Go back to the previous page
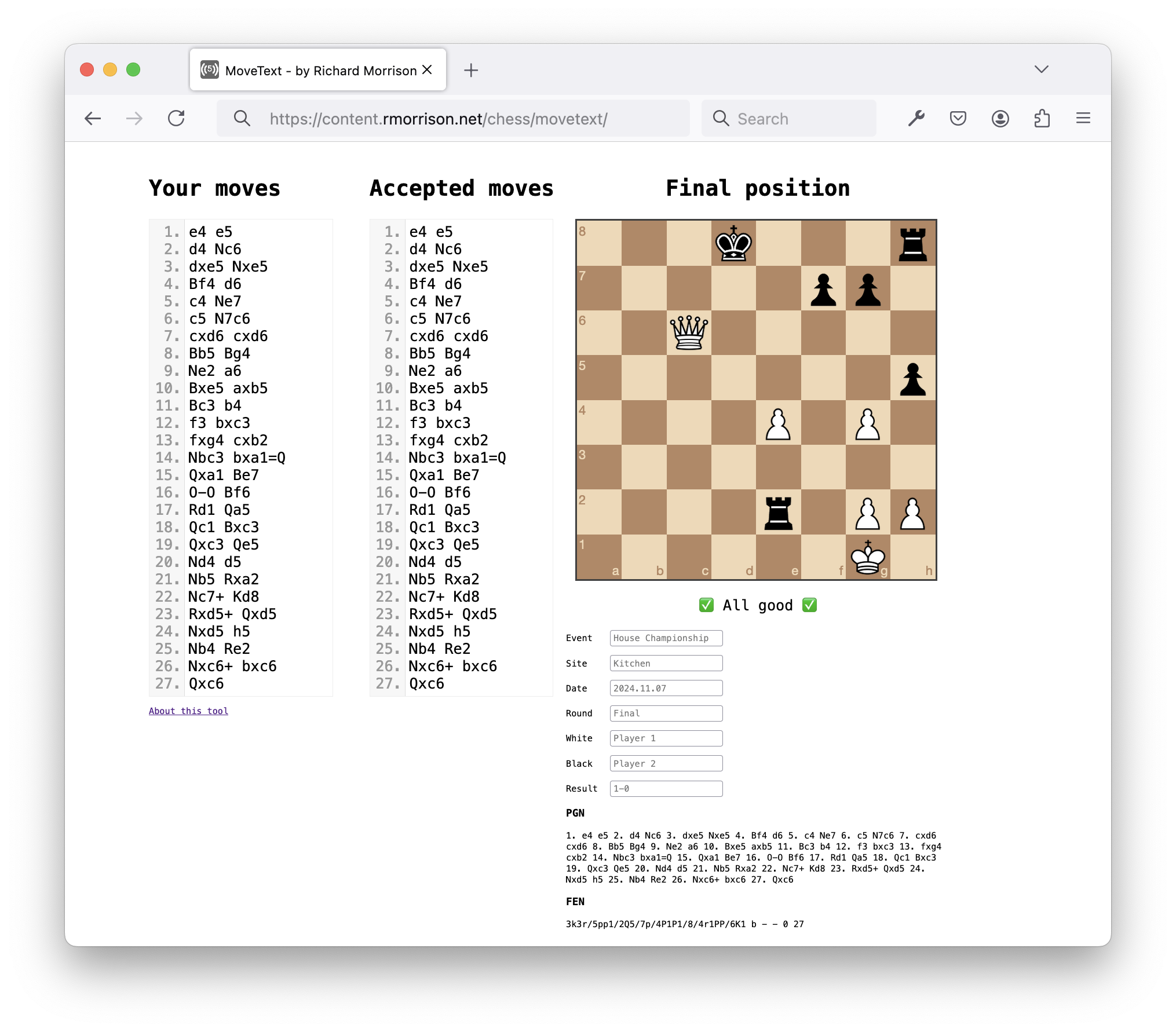1176x1032 pixels. pyautogui.click(x=93, y=119)
